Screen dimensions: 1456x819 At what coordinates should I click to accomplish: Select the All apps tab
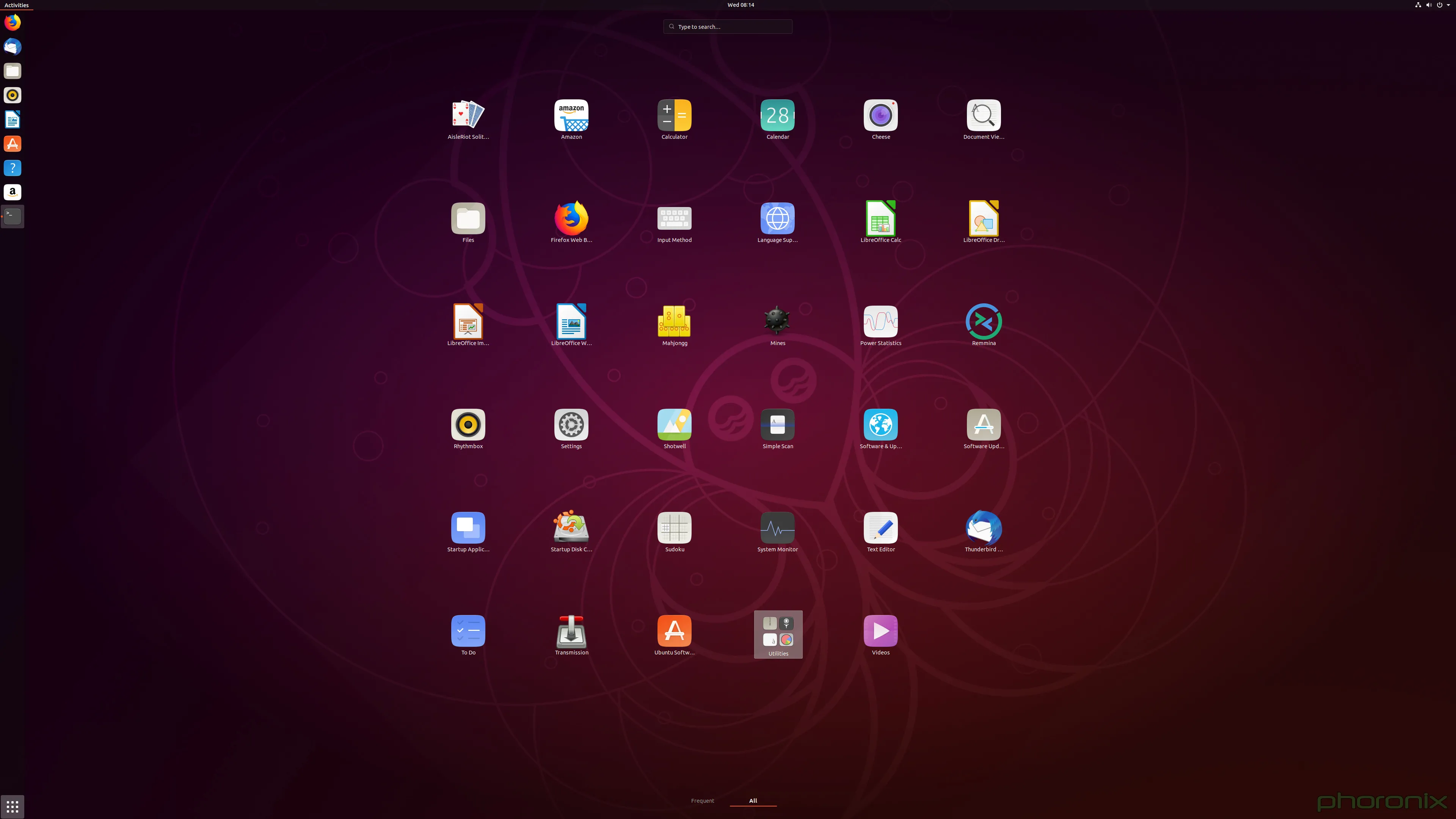coord(753,800)
